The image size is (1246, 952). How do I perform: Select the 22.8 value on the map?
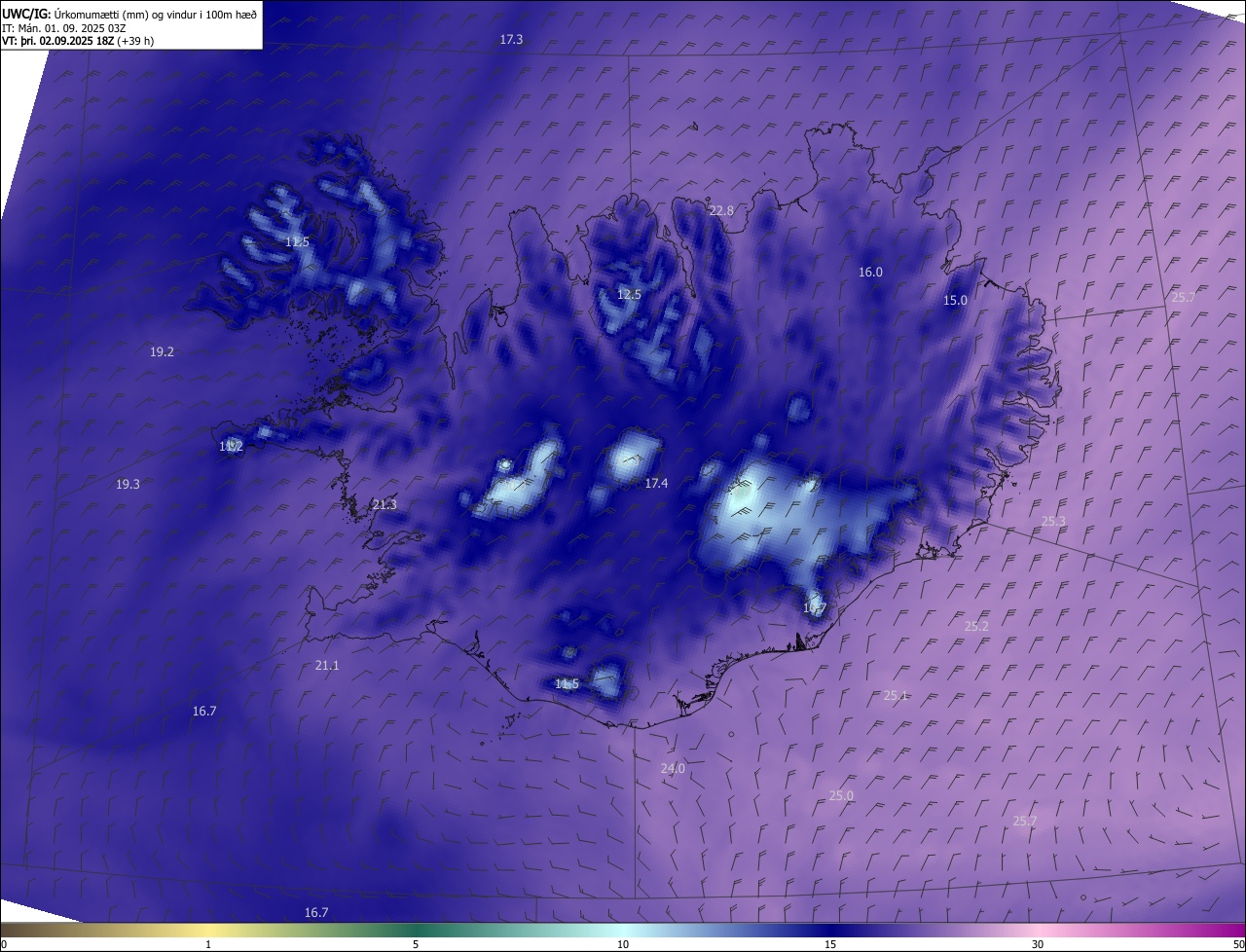(x=721, y=211)
